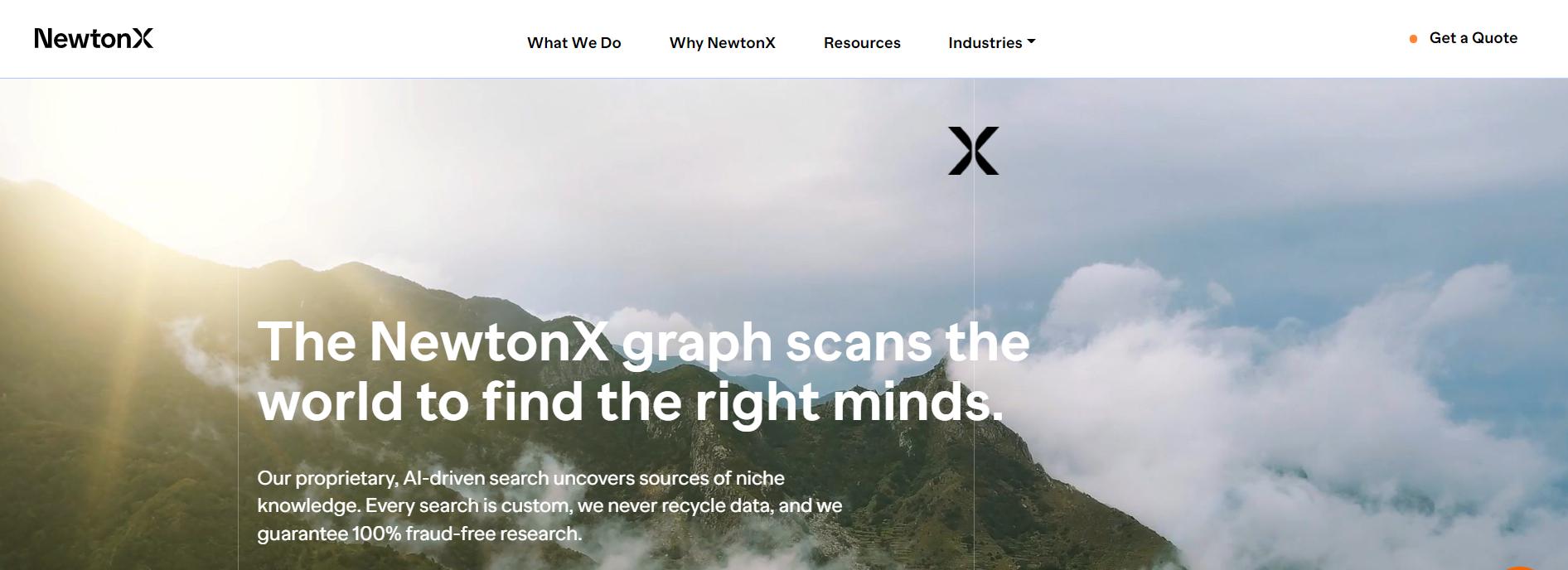Click the orange dot beside Get a Quote
Screen dimensions: 1568x570
tap(1413, 39)
